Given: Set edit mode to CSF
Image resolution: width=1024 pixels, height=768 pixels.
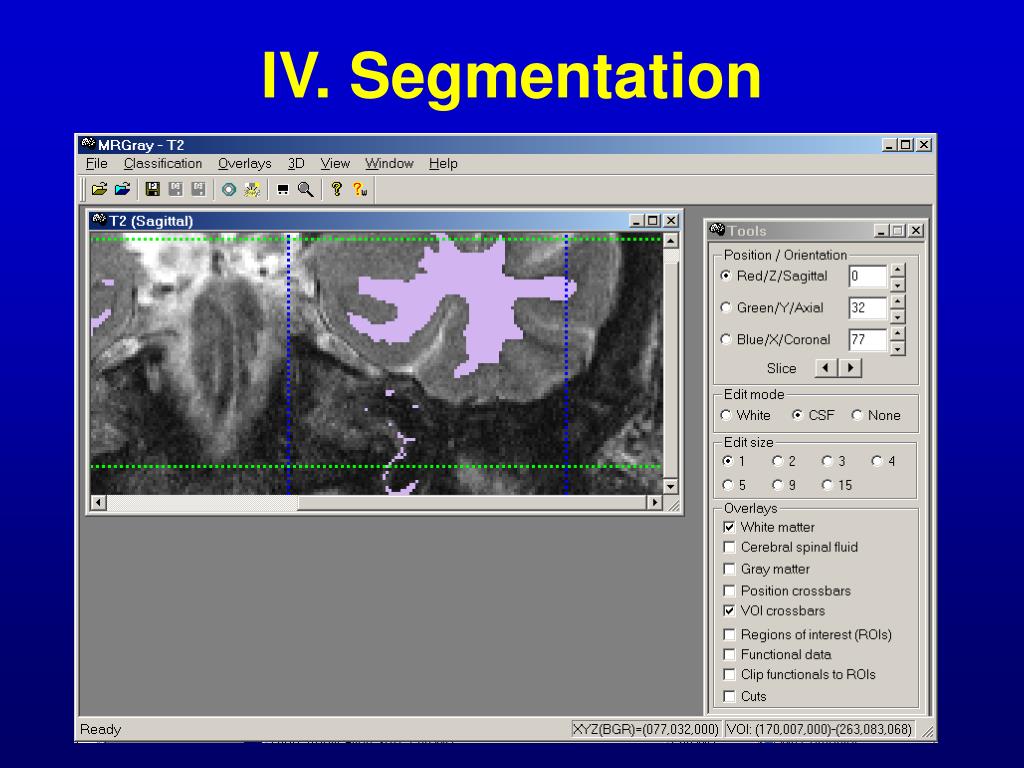Looking at the screenshot, I should point(797,415).
